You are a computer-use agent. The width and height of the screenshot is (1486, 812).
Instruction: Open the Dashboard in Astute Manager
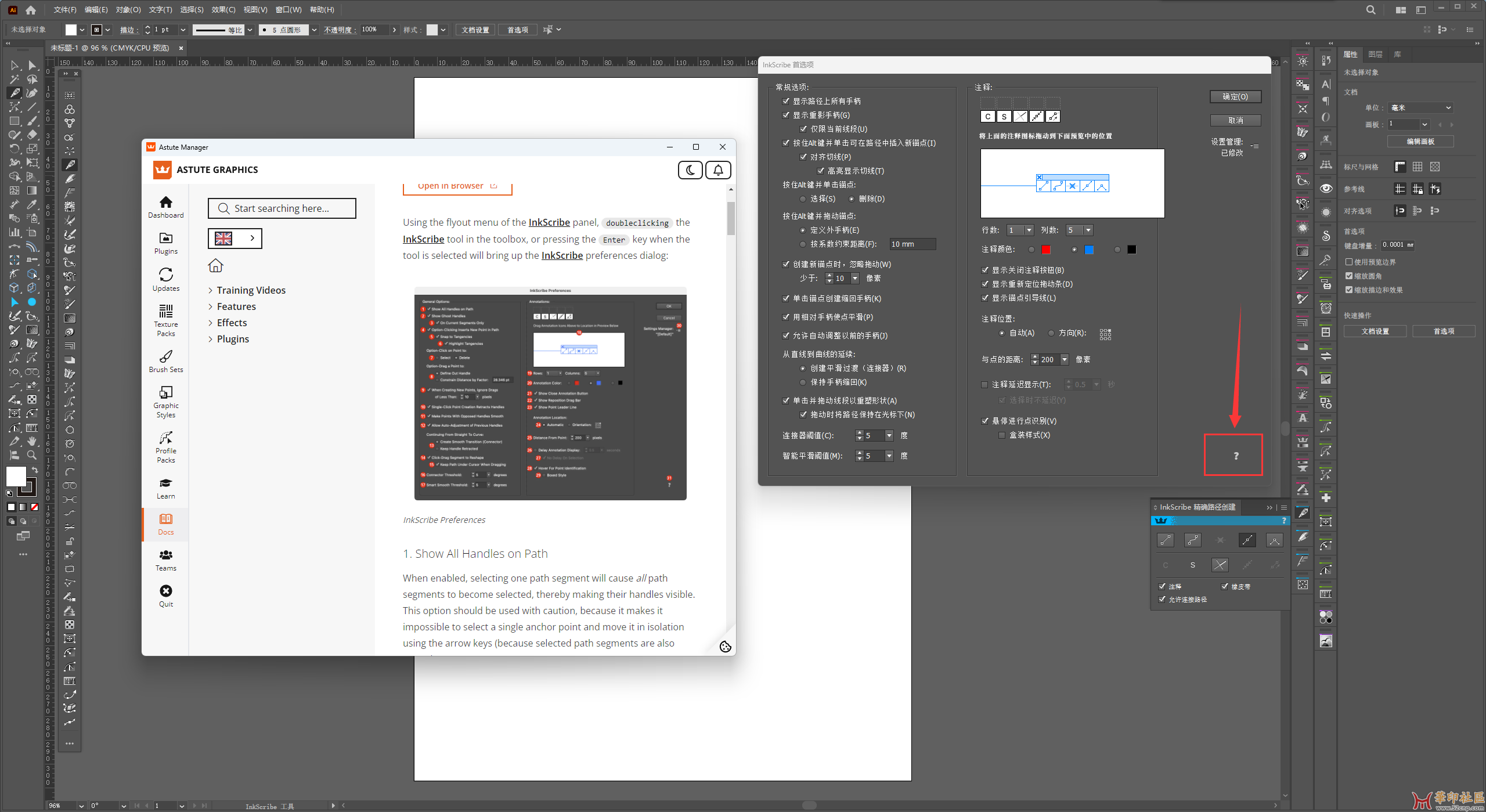[x=165, y=207]
